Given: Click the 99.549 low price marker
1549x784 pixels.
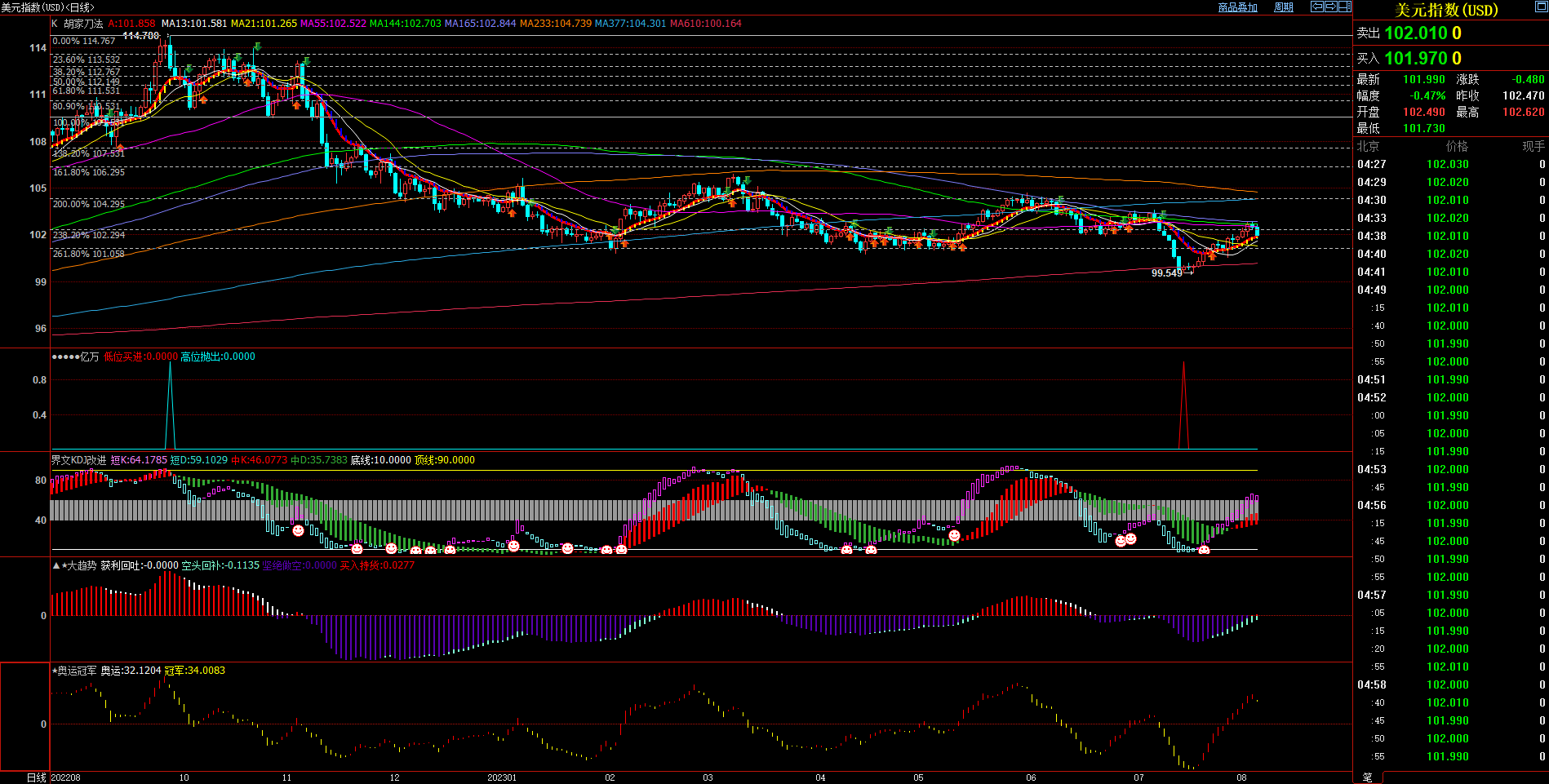Looking at the screenshot, I should point(1166,273).
